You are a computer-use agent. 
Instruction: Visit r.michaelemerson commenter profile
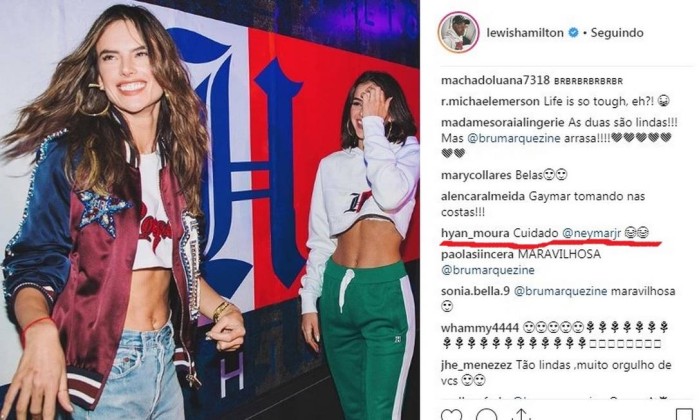490,101
